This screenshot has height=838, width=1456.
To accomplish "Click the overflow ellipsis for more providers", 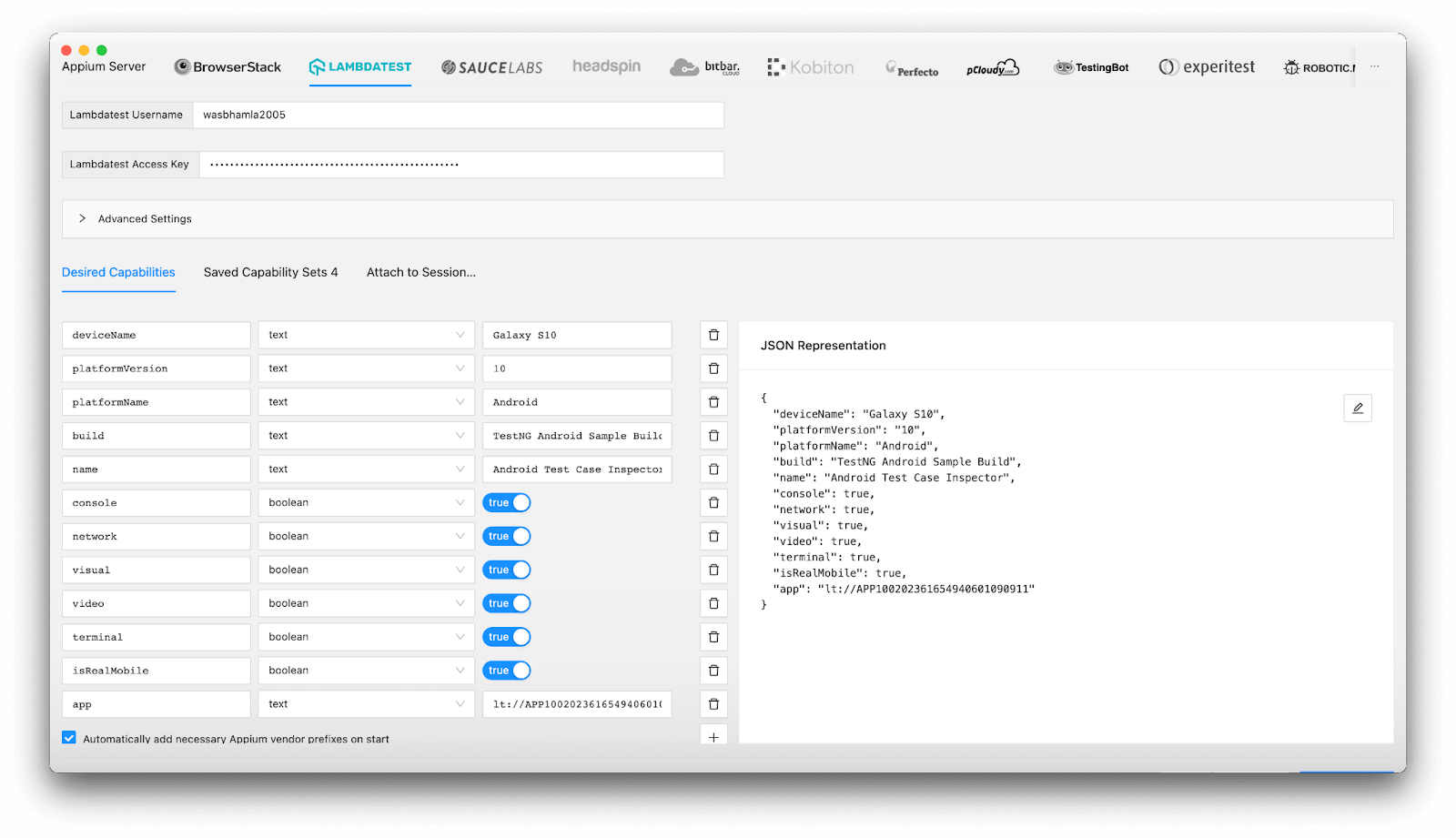I will click(x=1375, y=66).
